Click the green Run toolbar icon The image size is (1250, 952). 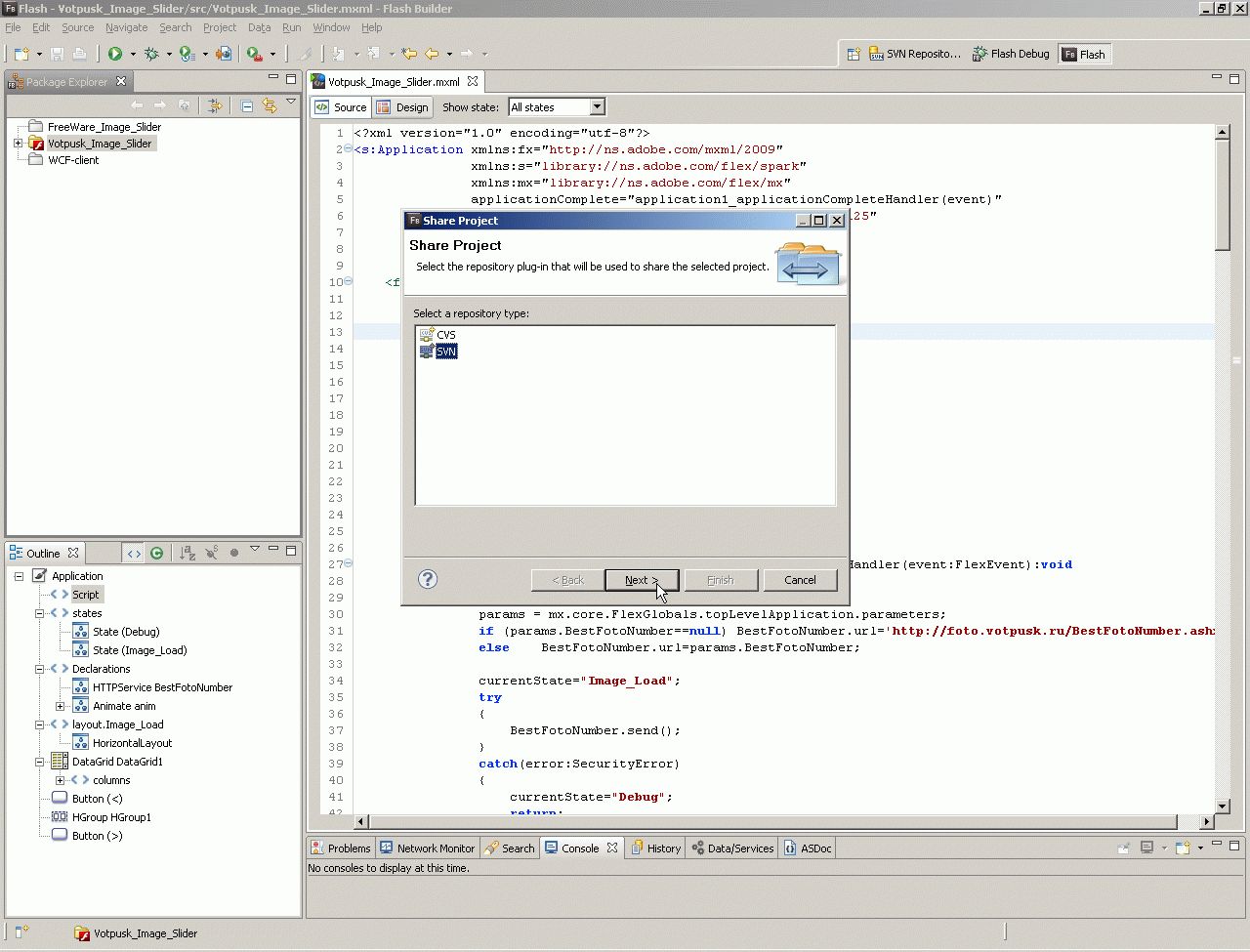point(115,54)
